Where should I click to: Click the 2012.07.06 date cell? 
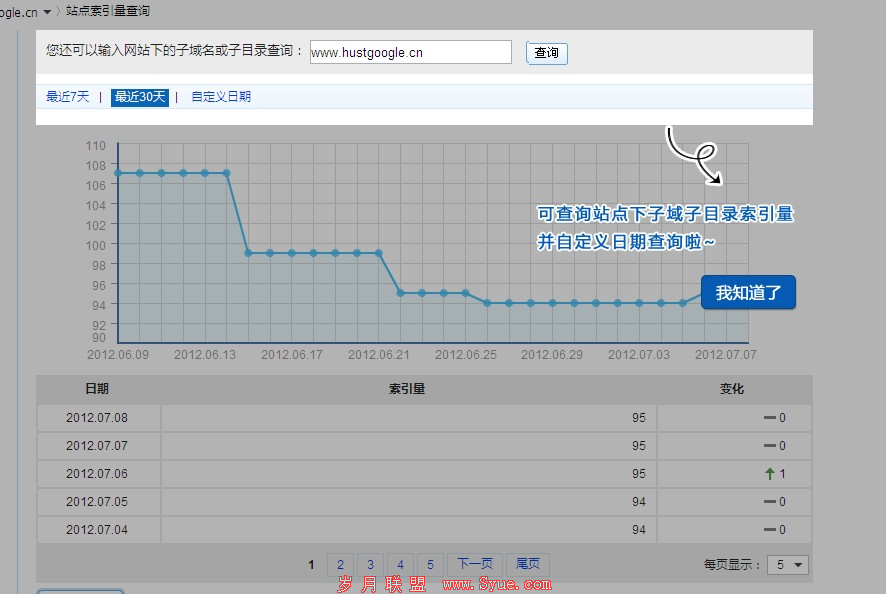[97, 474]
